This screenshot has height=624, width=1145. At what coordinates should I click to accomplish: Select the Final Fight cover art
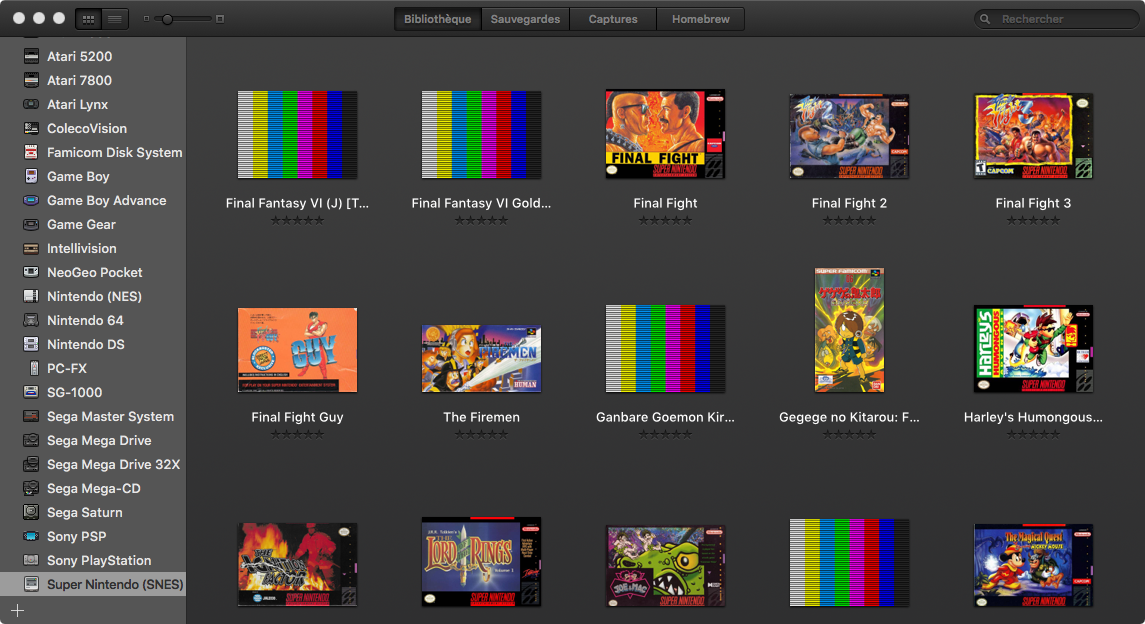pos(665,134)
